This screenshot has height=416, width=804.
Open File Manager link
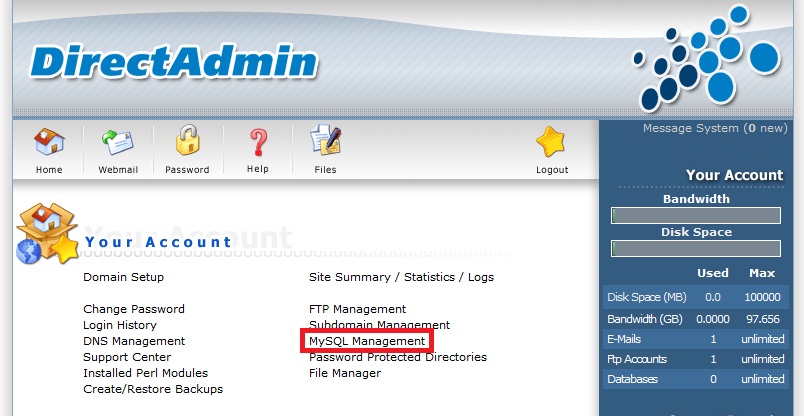click(x=345, y=373)
